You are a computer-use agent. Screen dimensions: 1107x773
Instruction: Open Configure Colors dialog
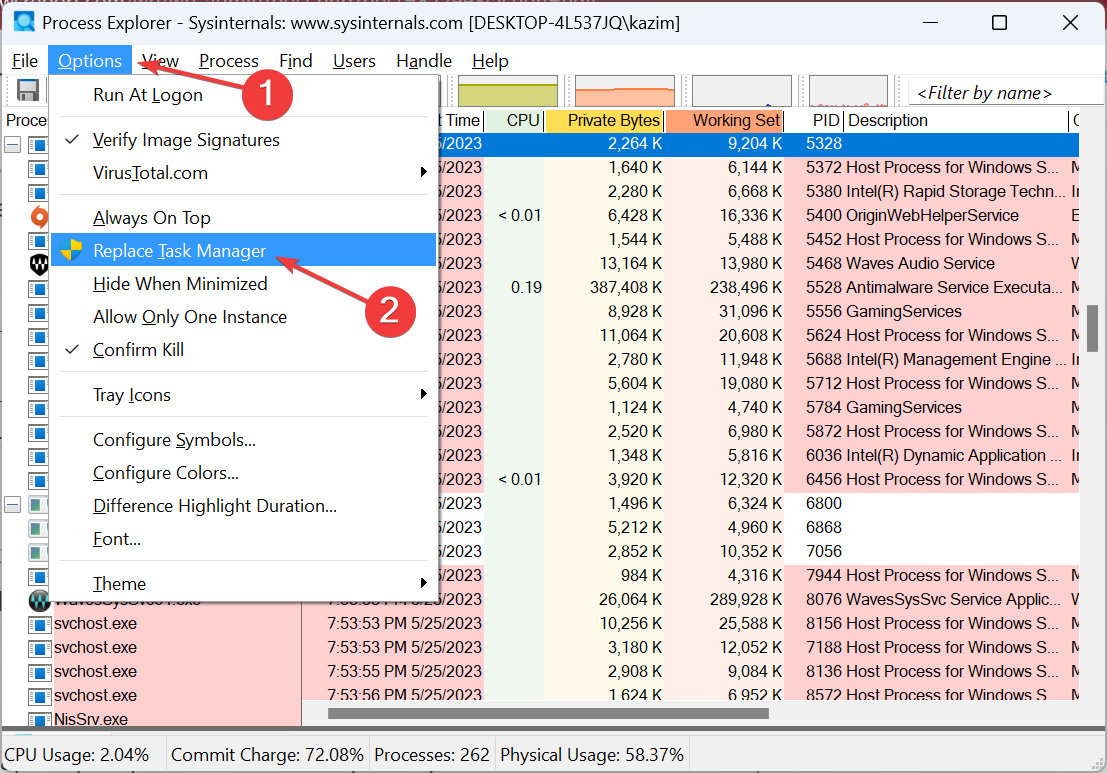tap(243, 473)
